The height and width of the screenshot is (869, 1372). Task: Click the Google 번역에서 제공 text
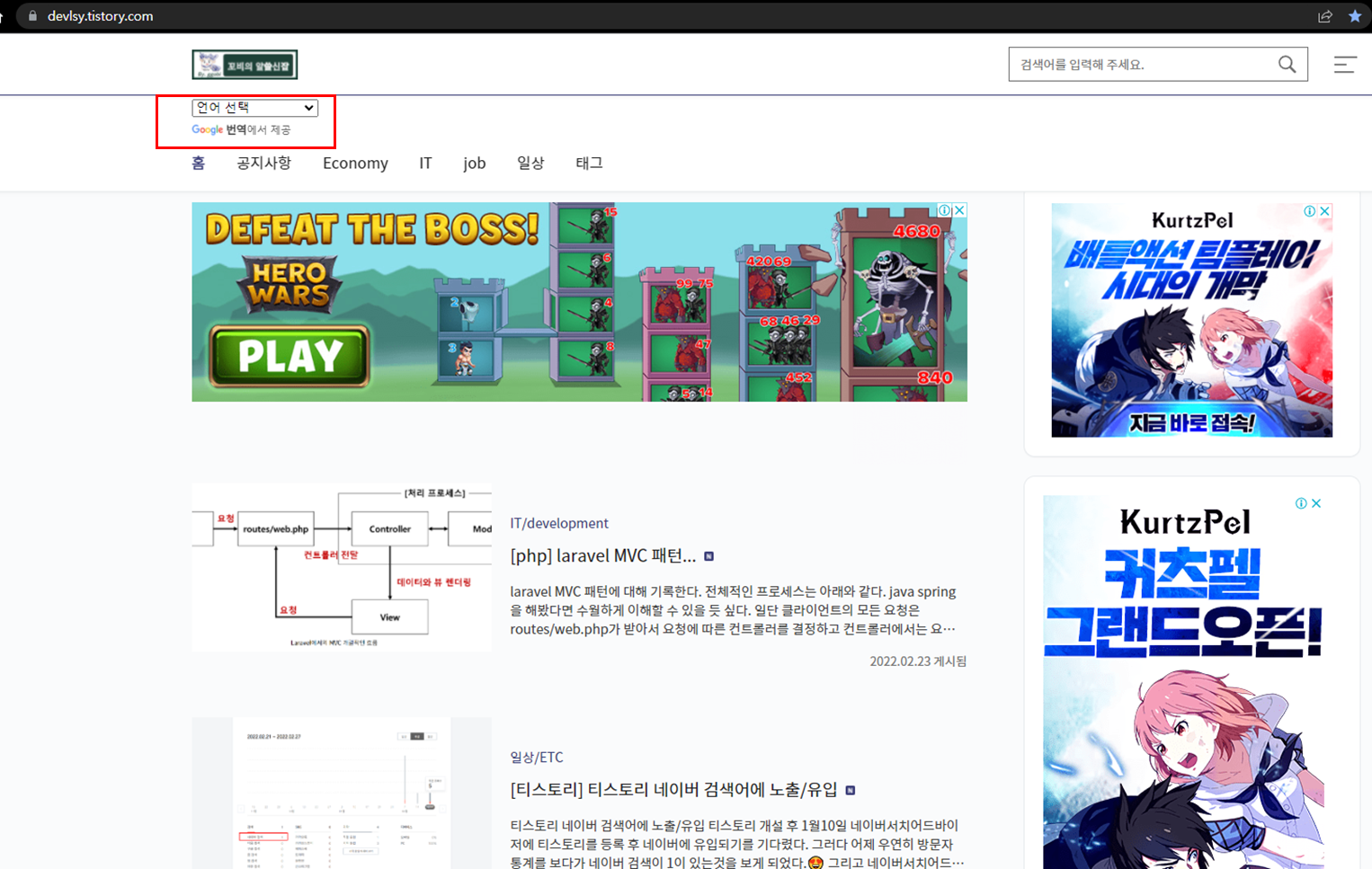click(x=241, y=129)
